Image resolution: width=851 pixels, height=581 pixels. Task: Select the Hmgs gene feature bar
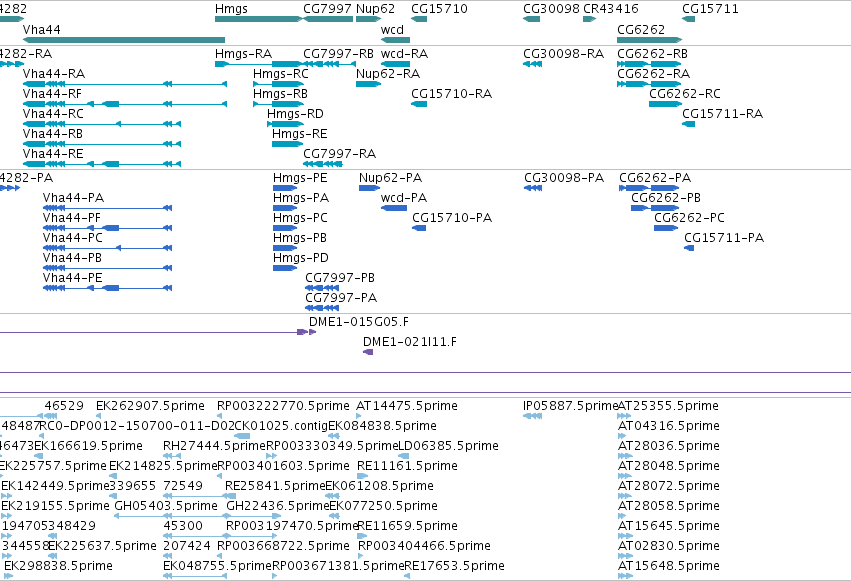coord(258,19)
